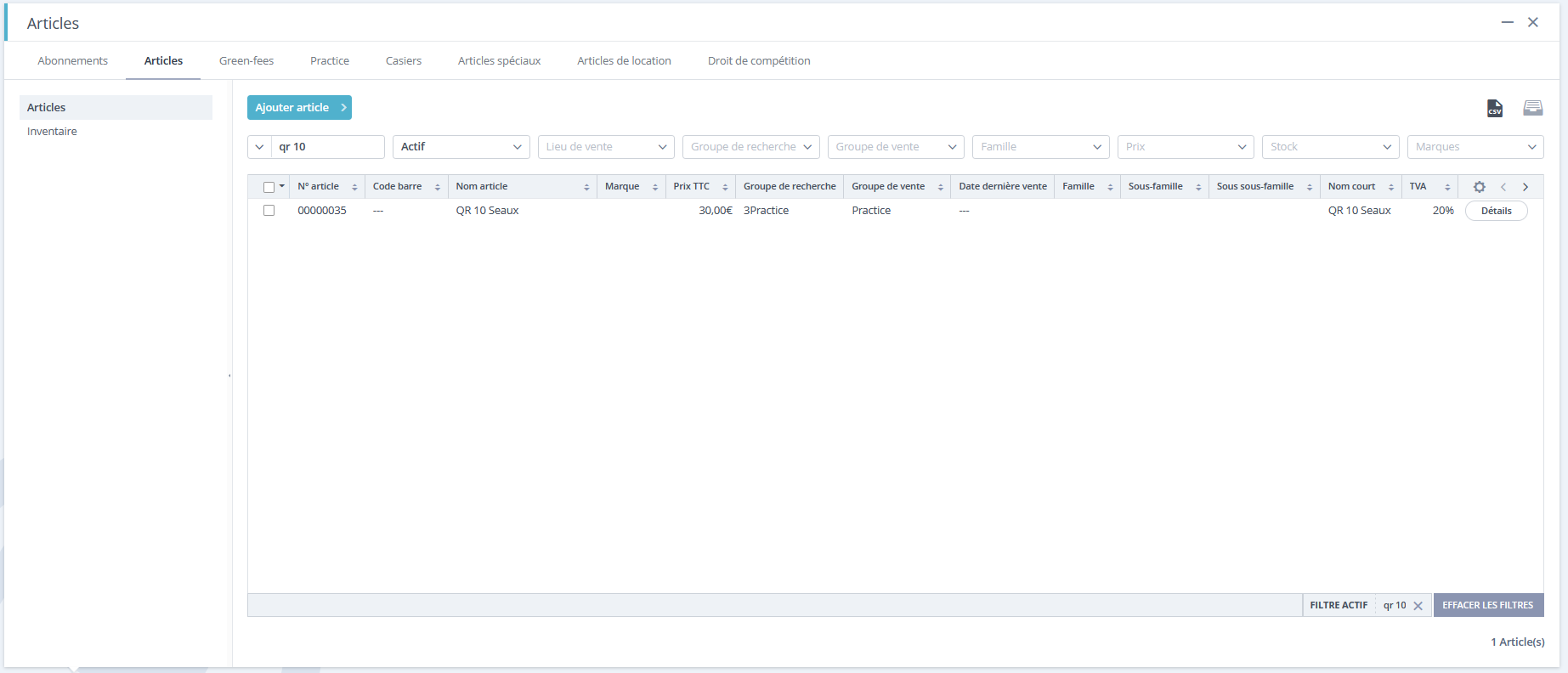Screen dimensions: 1568x673
Task: Open the Marques filter dropdown
Action: [1475, 147]
